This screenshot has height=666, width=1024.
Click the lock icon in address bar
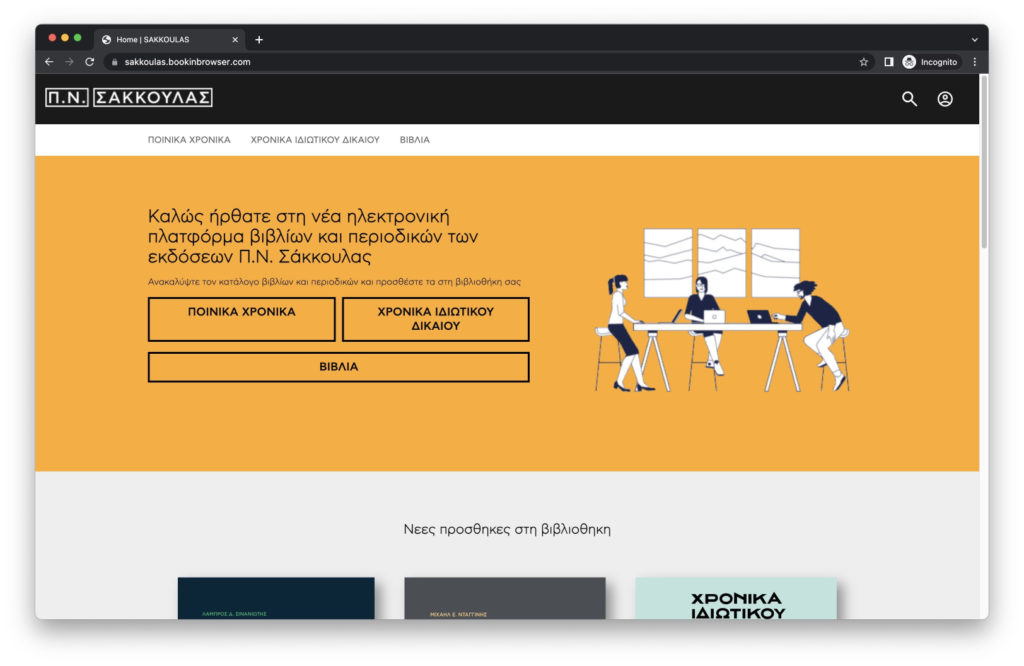[x=114, y=62]
